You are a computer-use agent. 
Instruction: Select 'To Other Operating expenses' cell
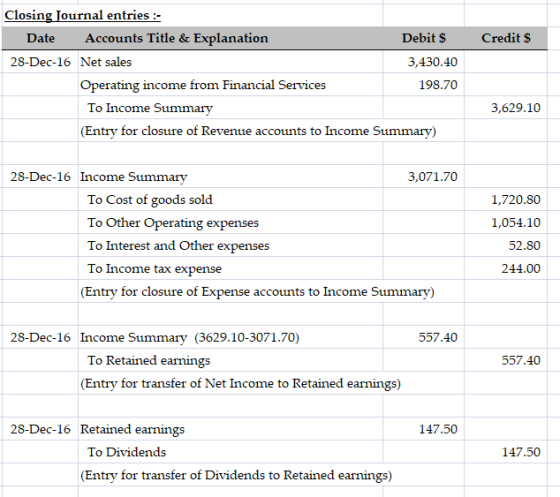click(173, 223)
